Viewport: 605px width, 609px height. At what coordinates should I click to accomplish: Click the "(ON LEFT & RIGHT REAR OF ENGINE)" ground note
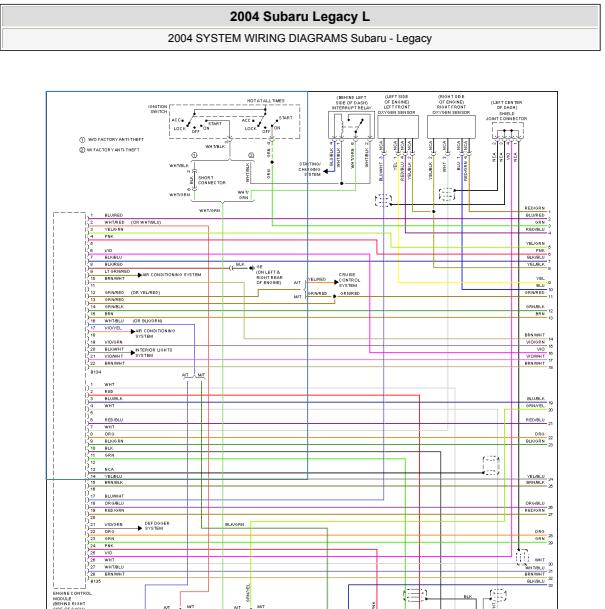[269, 278]
